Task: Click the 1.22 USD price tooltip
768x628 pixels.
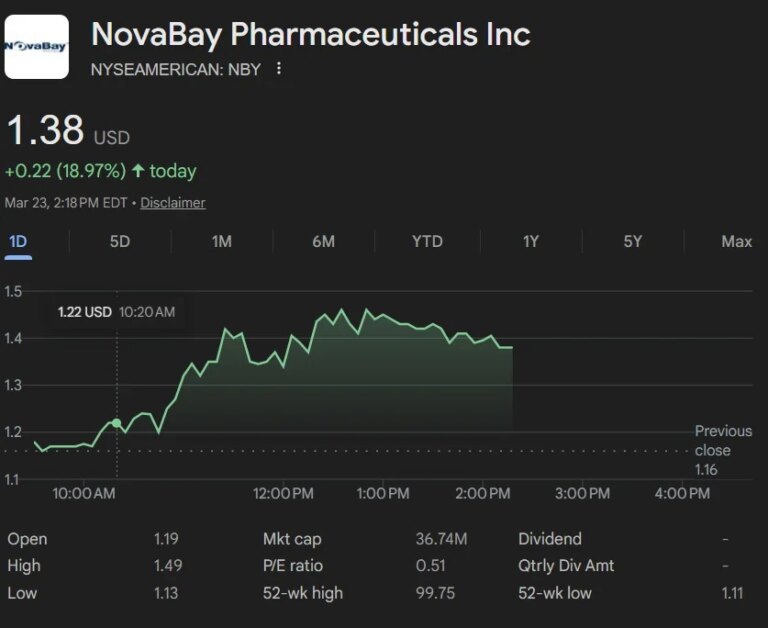Action: [85, 312]
